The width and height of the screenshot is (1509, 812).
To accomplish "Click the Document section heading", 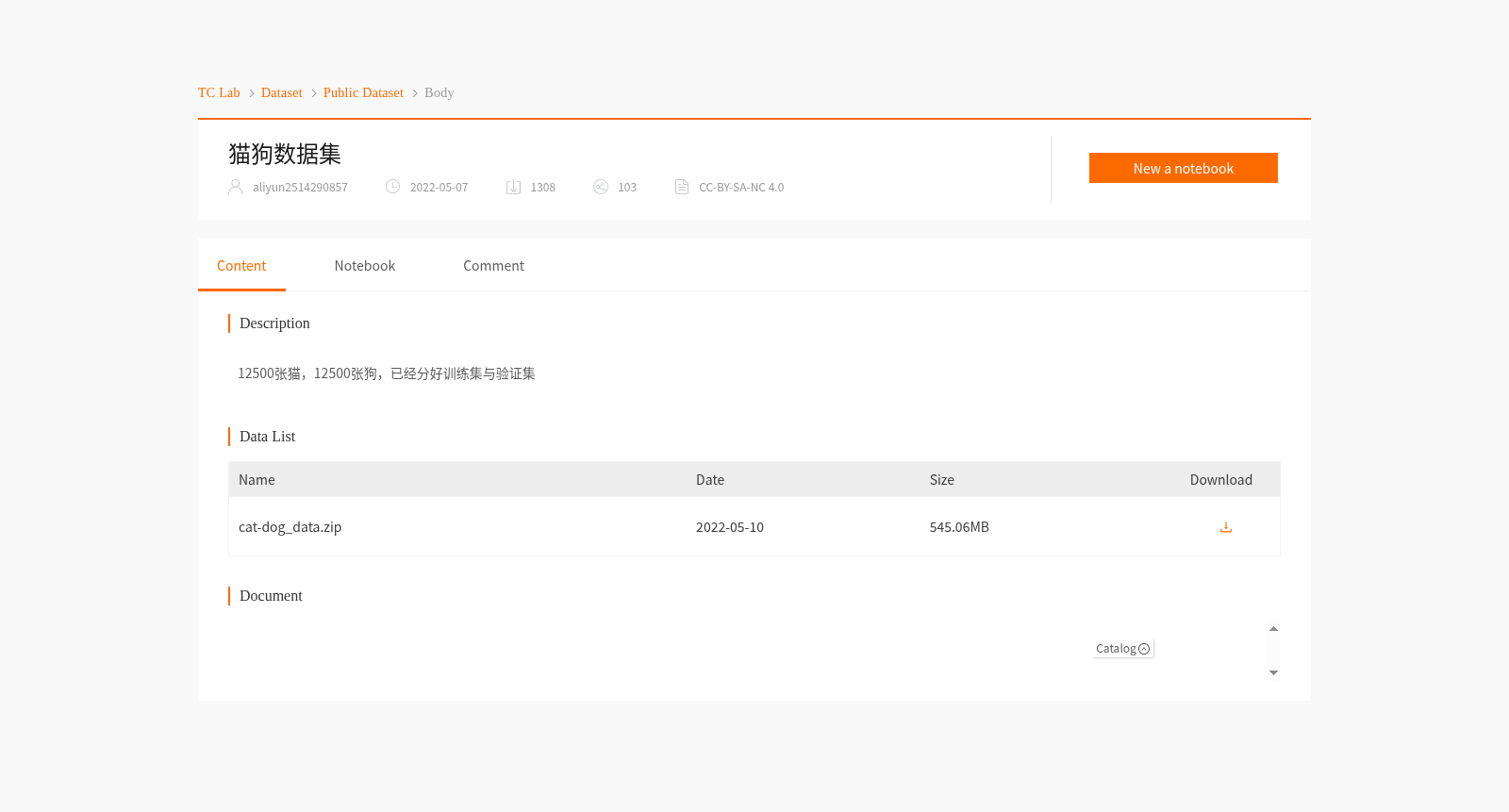I will [271, 596].
